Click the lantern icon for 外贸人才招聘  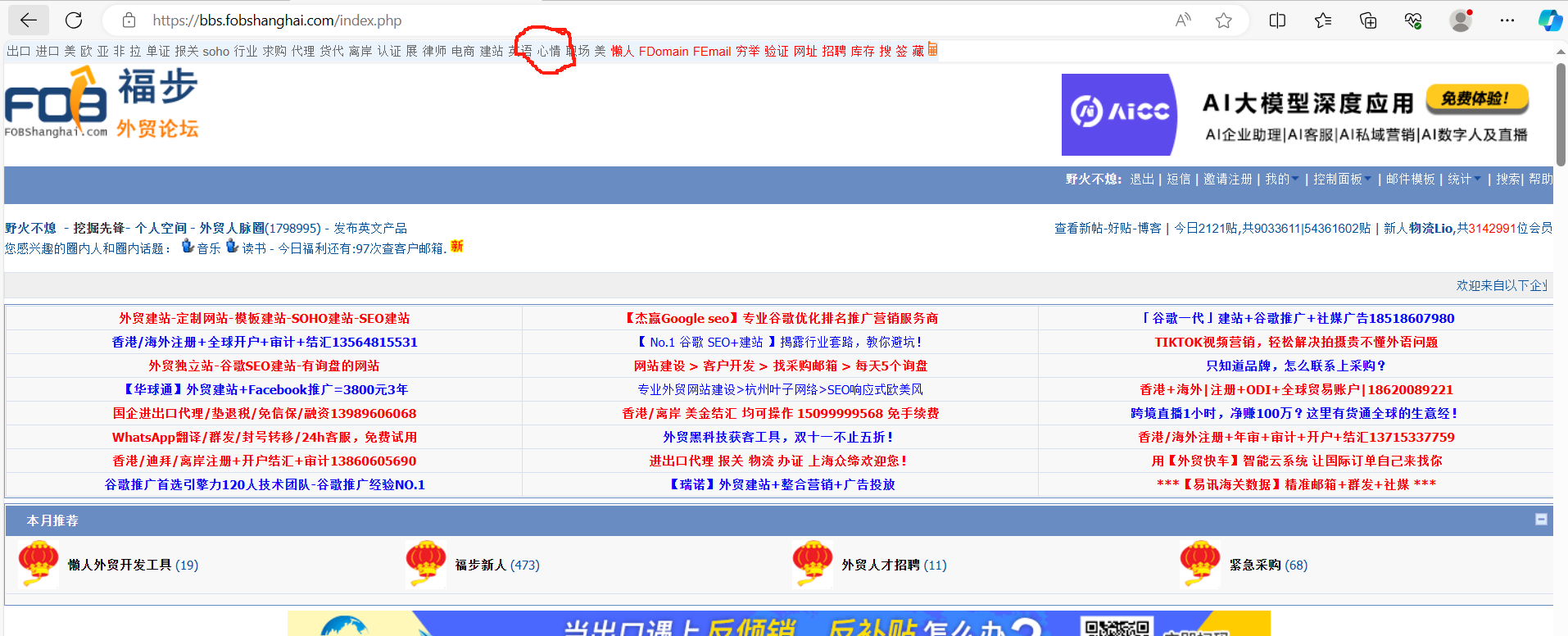[x=813, y=564]
